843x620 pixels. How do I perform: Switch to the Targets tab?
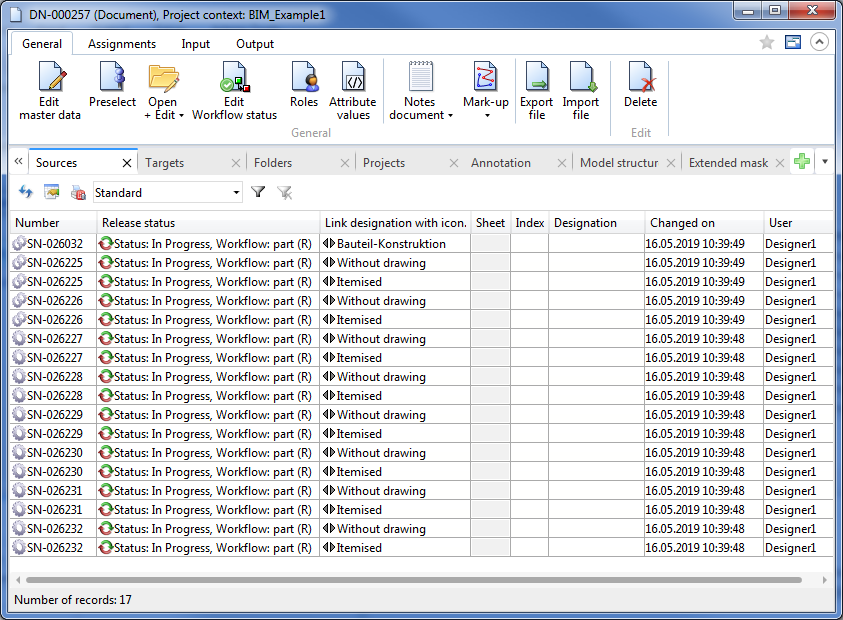coord(165,163)
